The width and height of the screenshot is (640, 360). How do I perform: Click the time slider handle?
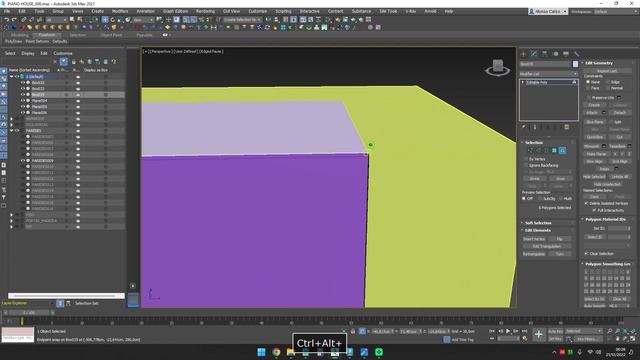tap(29, 312)
